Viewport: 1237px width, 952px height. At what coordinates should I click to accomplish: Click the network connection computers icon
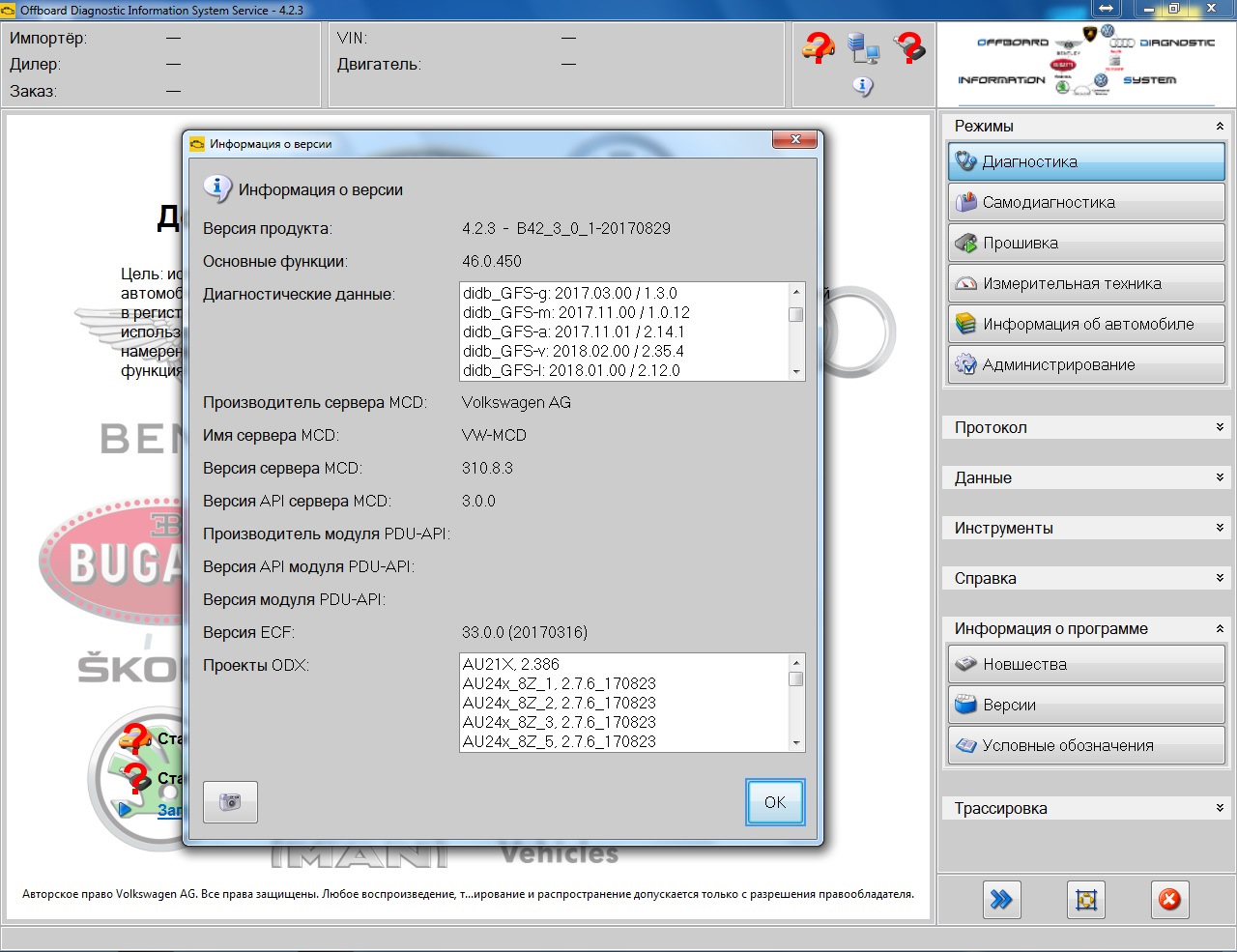coord(862,47)
